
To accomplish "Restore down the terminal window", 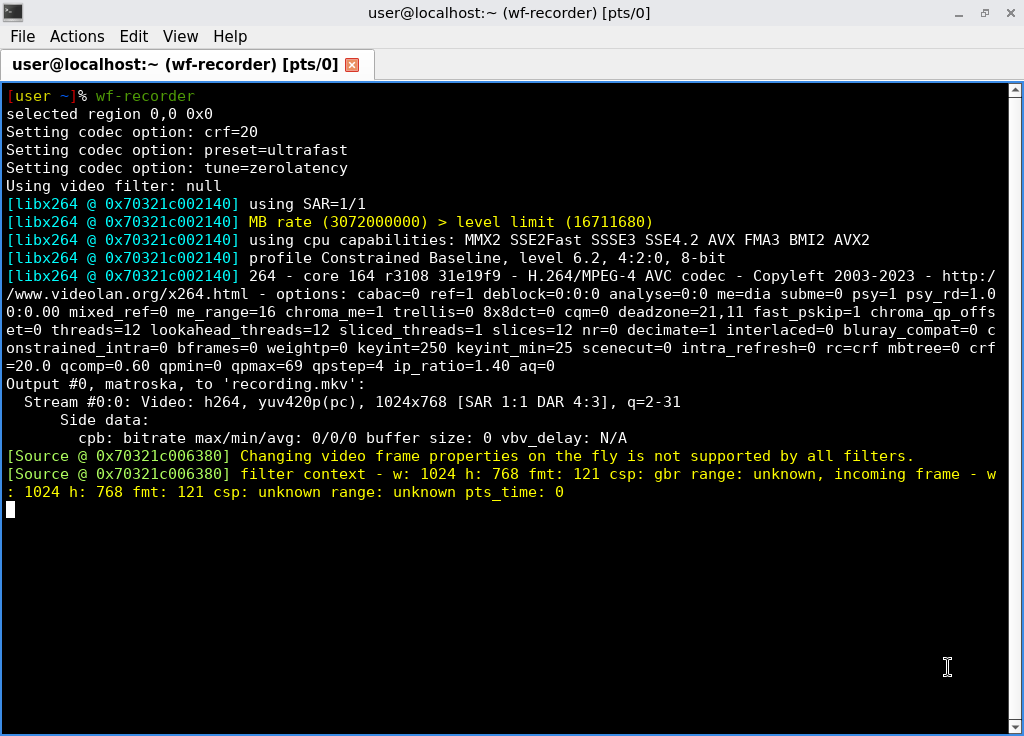I will [x=984, y=13].
